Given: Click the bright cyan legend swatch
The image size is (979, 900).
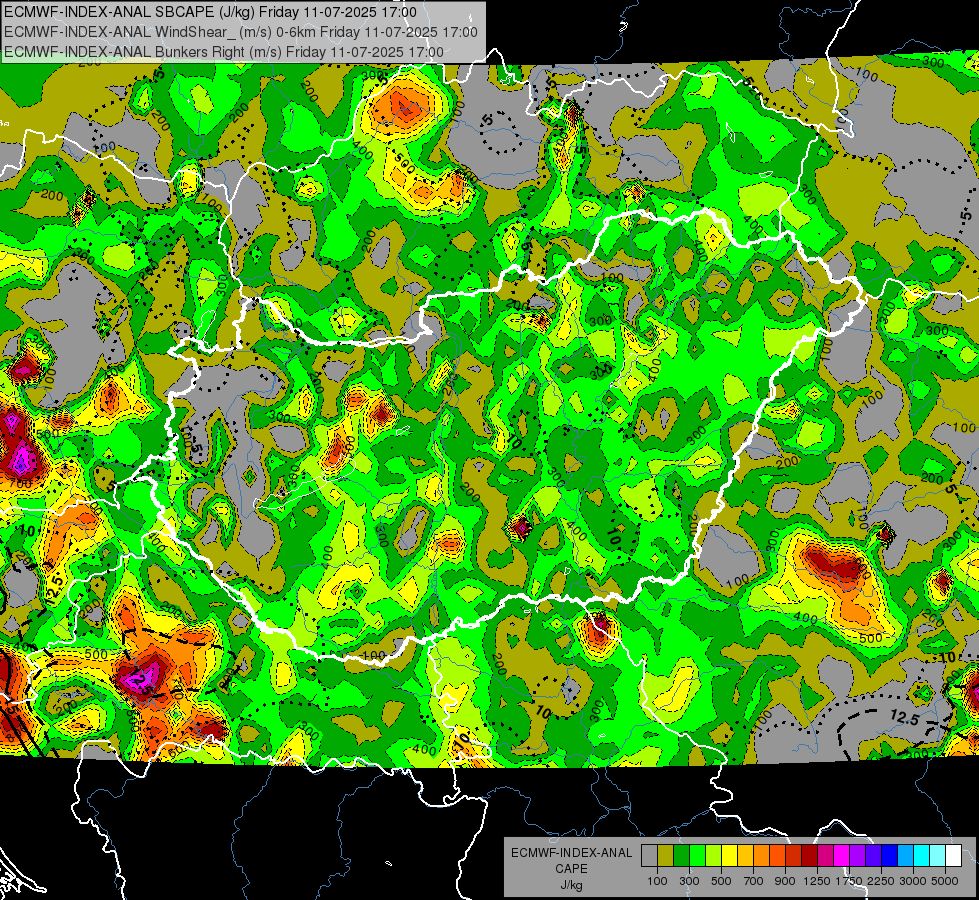Looking at the screenshot, I should pos(922,855).
